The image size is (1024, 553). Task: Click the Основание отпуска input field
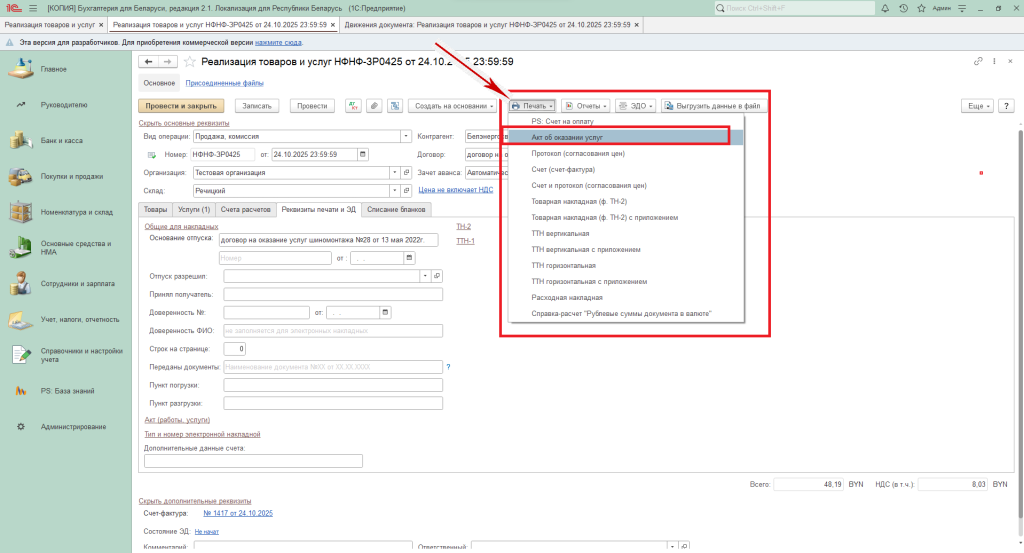330,240
